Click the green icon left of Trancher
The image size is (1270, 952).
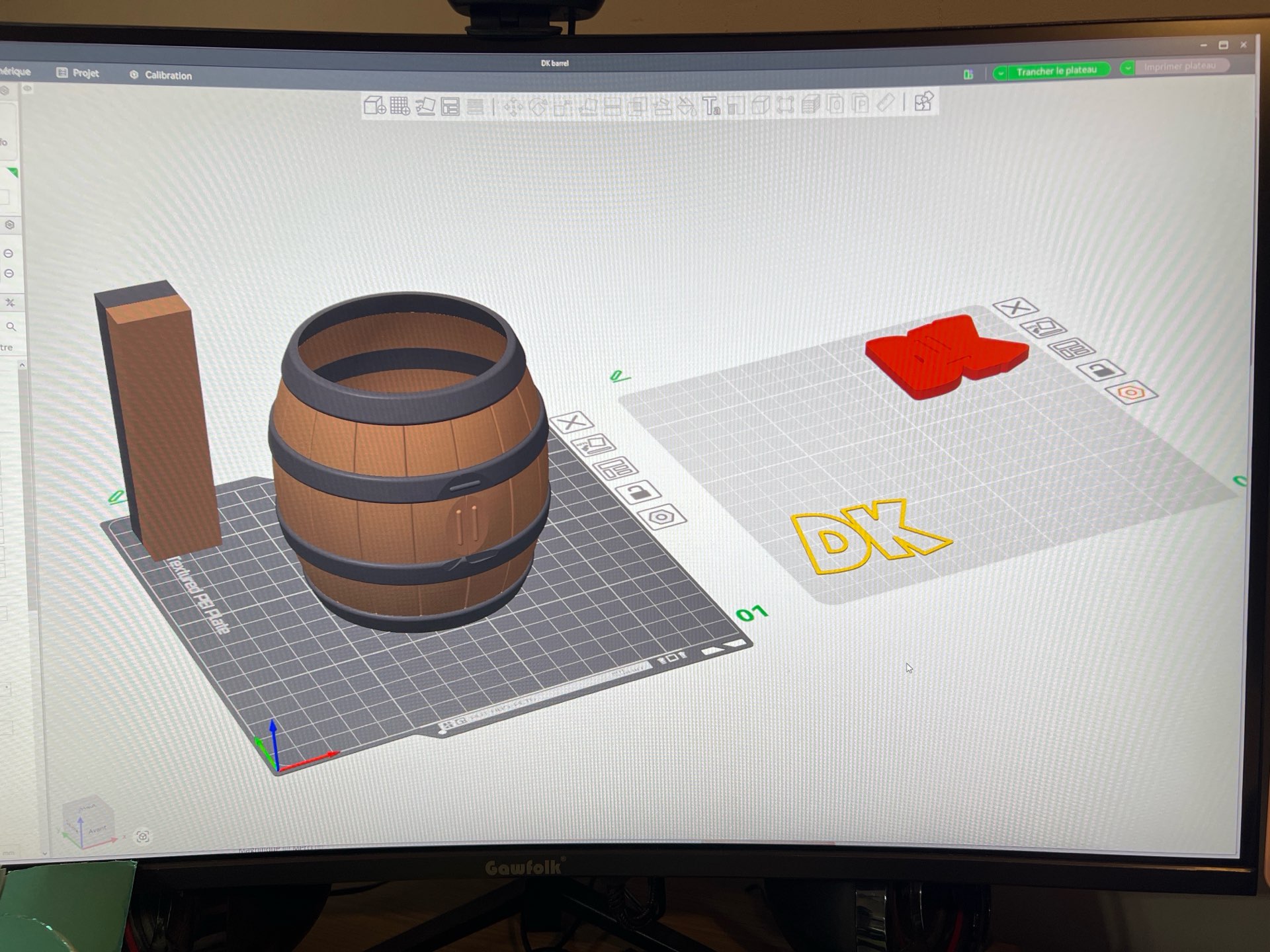tap(968, 75)
